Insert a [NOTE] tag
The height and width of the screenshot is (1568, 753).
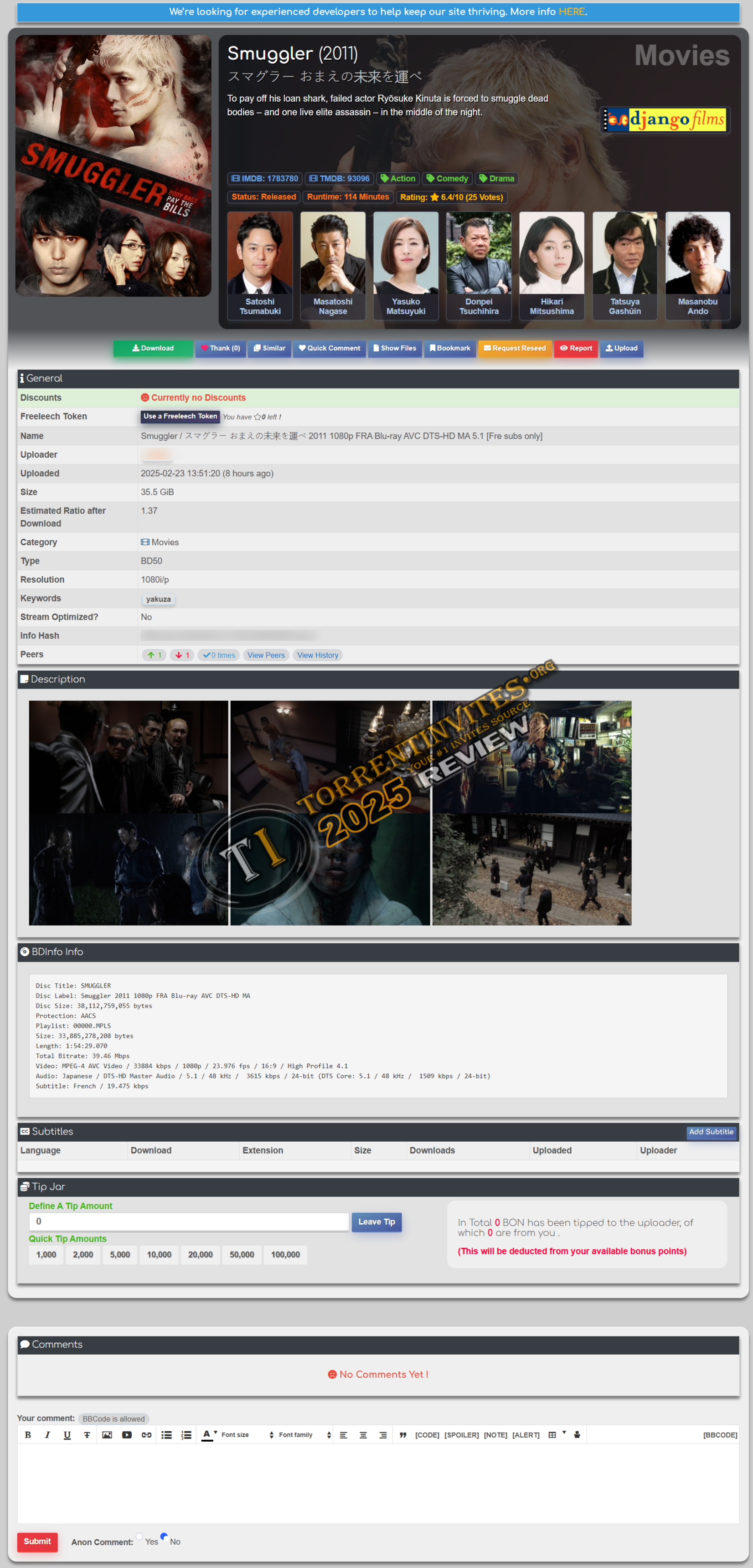pos(495,1435)
